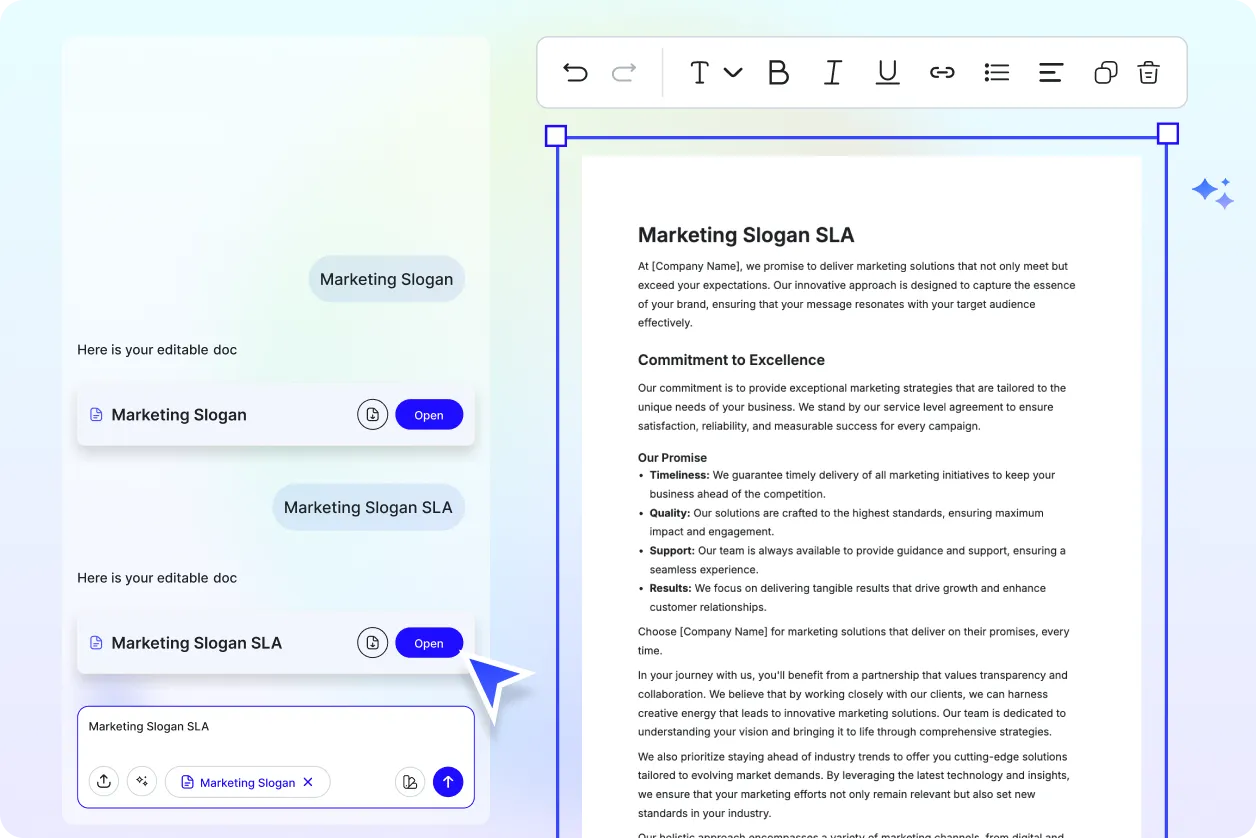Delete the document with the trash icon
This screenshot has width=1256, height=838.
1148,72
